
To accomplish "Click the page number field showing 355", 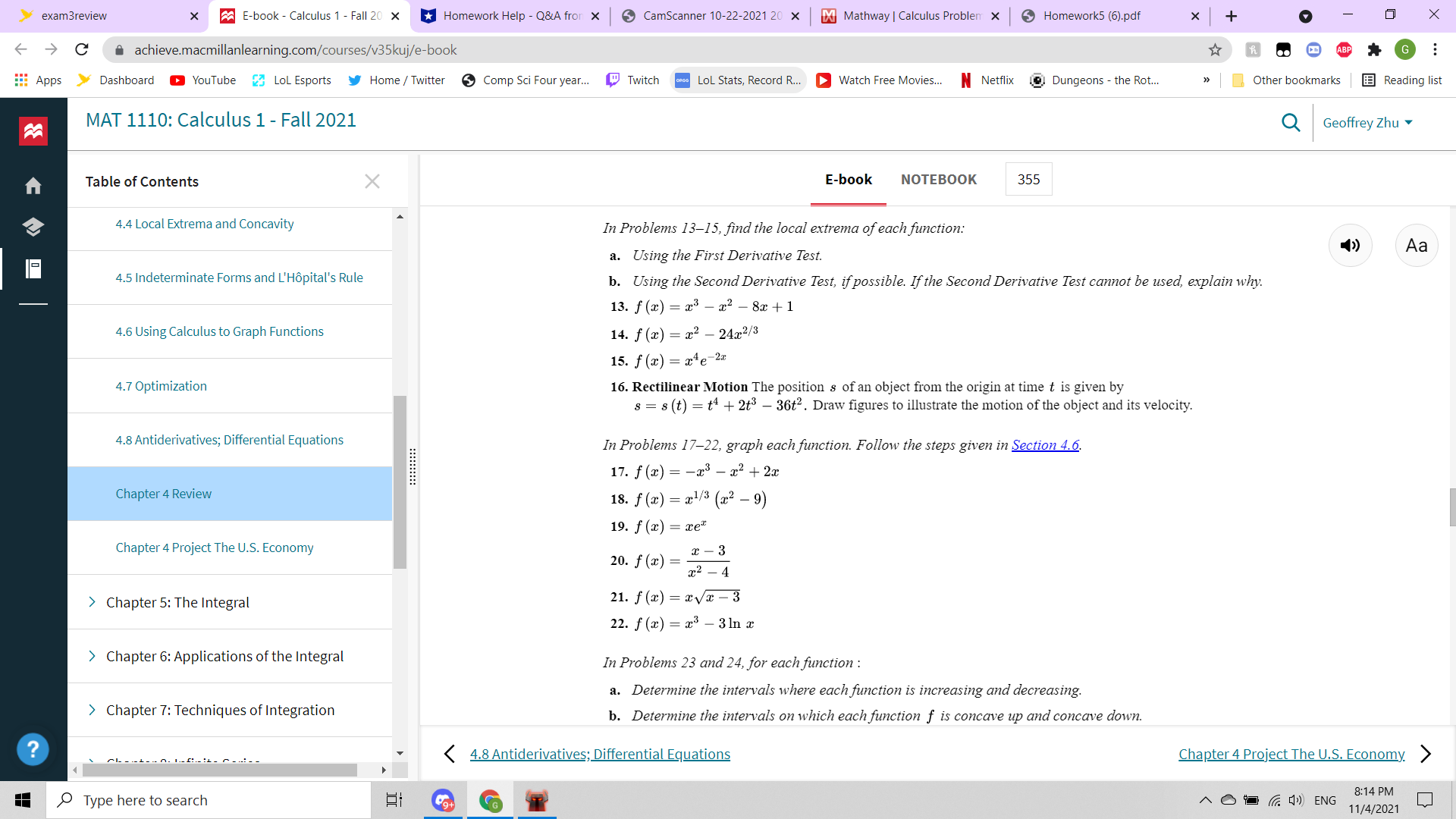I will (x=1028, y=179).
